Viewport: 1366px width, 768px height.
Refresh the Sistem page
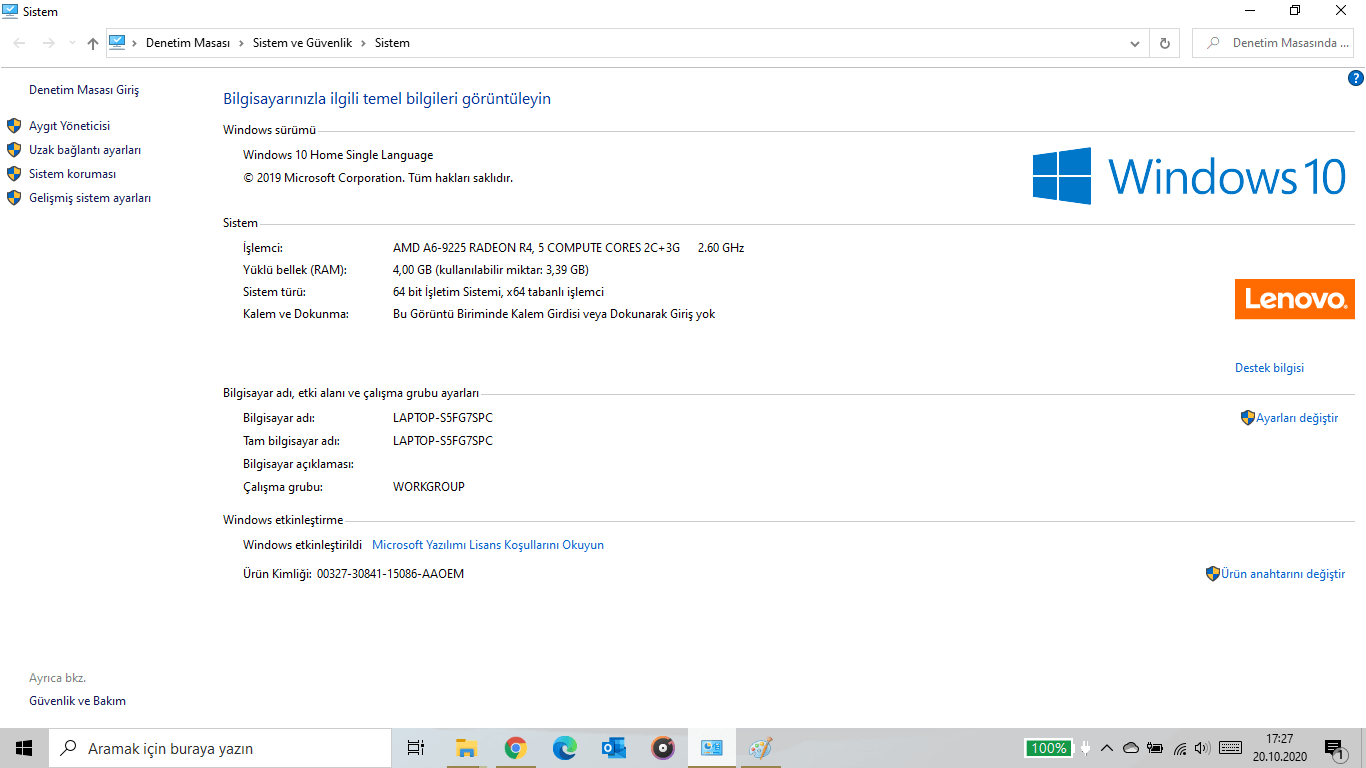tap(1164, 43)
